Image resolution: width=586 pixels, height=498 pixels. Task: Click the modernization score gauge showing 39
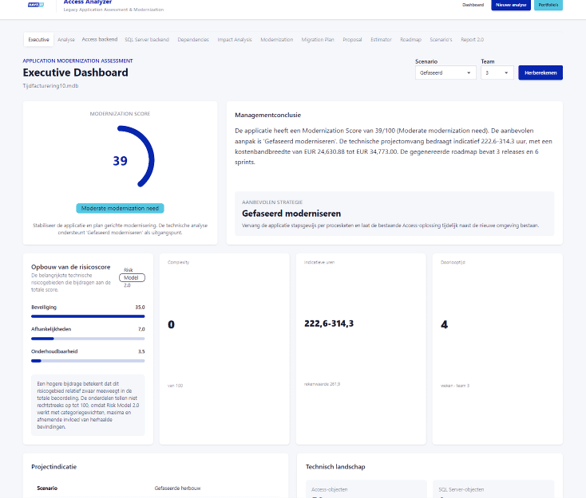tap(127, 156)
